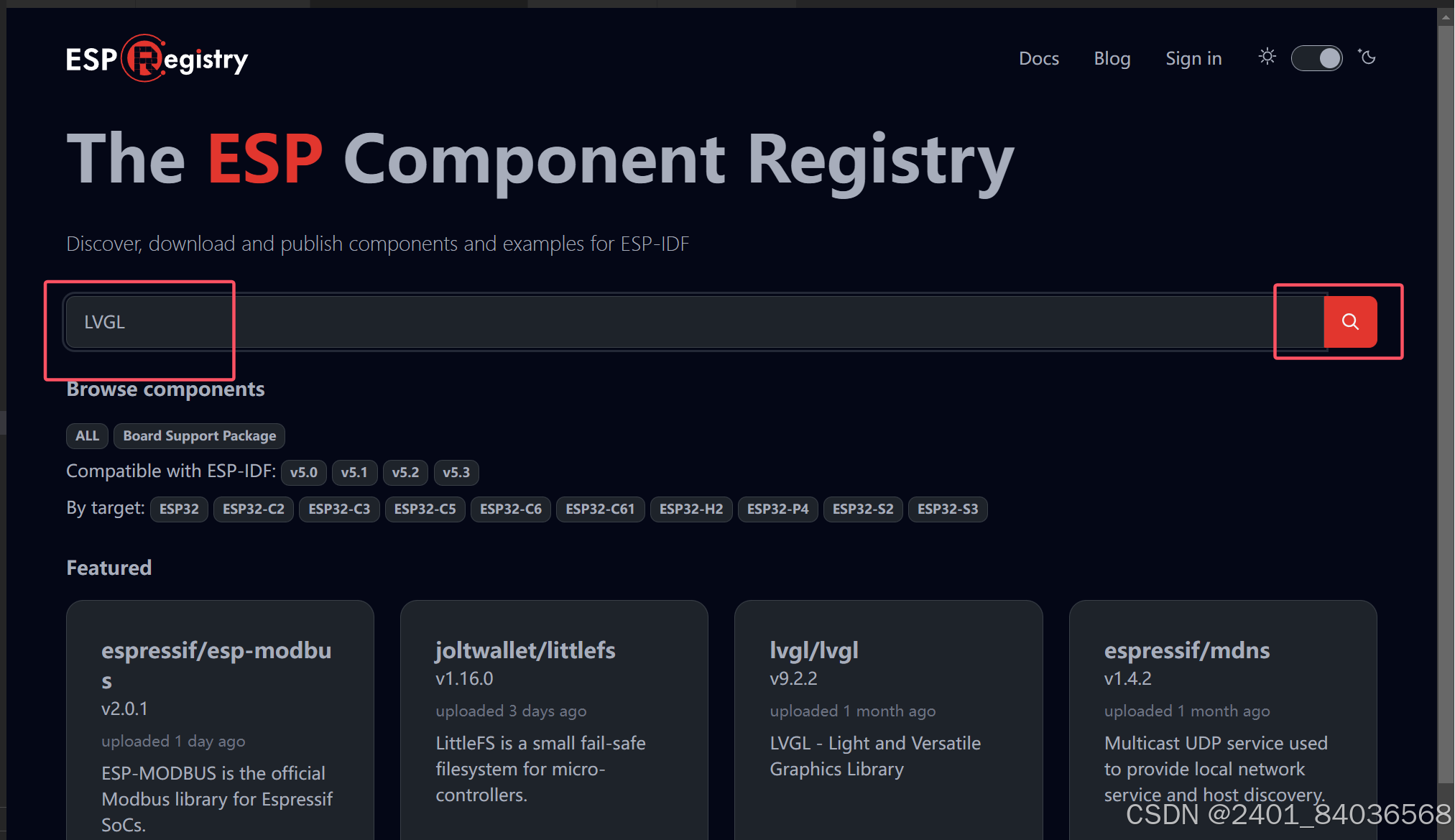Open the Blog menu item
Image resolution: width=1455 pixels, height=840 pixels.
[x=1112, y=58]
